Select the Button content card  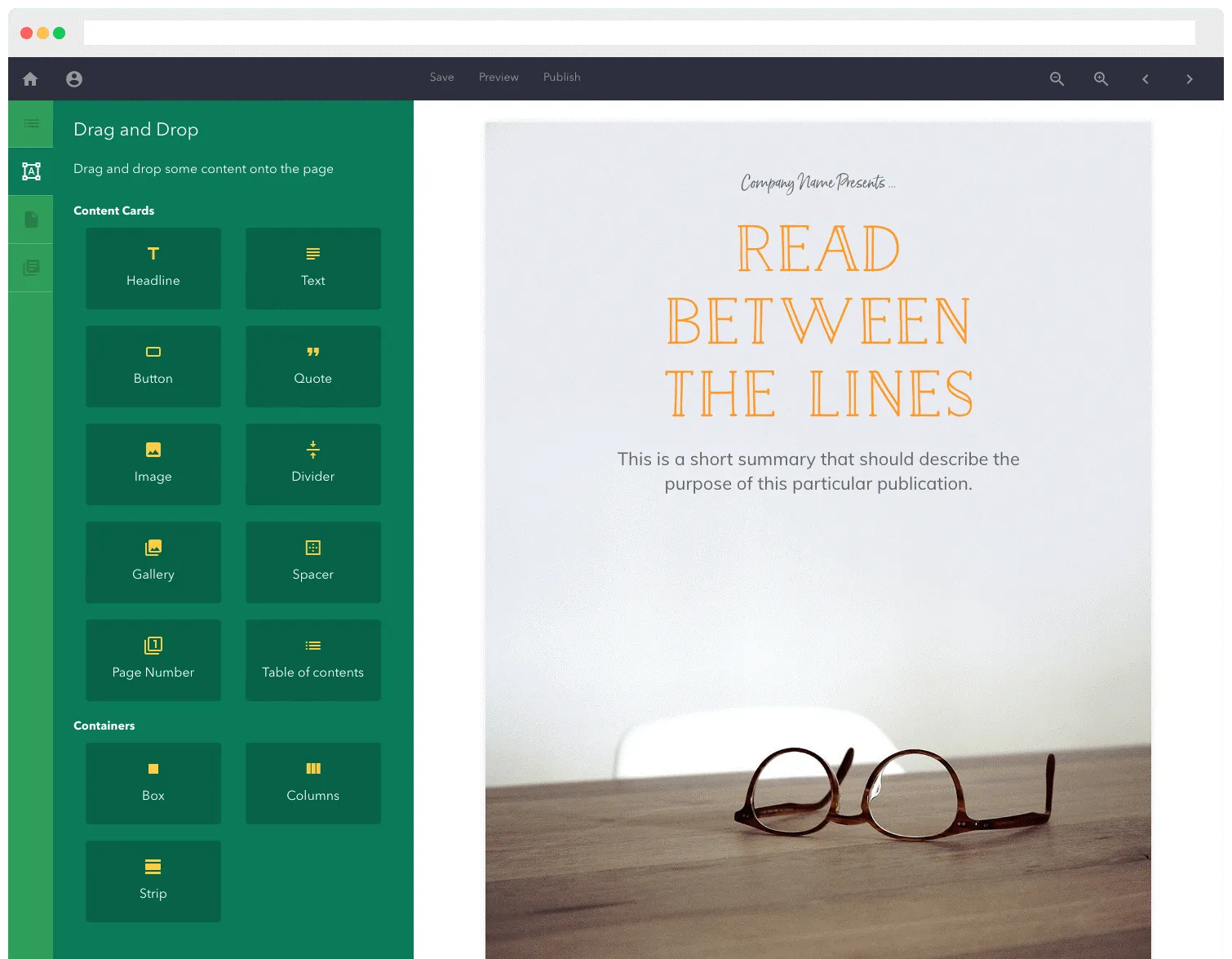coord(153,366)
